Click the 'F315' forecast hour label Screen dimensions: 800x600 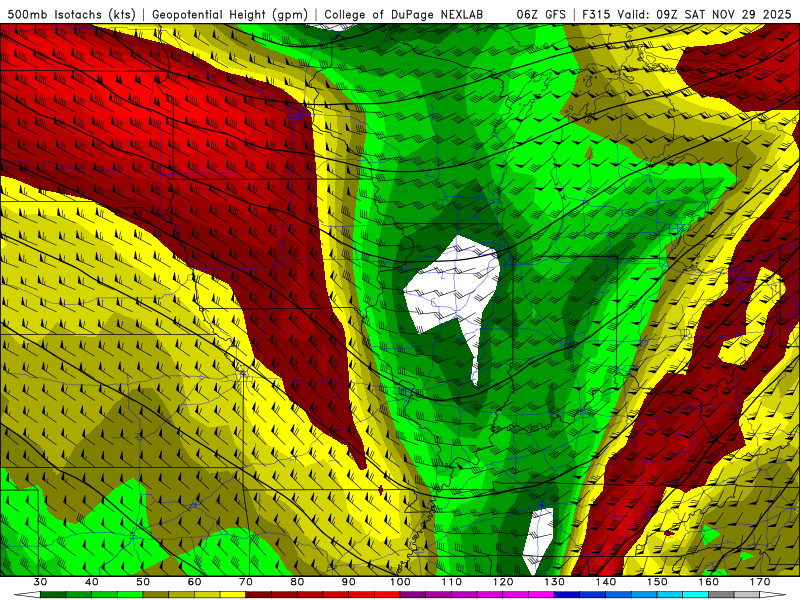point(596,15)
